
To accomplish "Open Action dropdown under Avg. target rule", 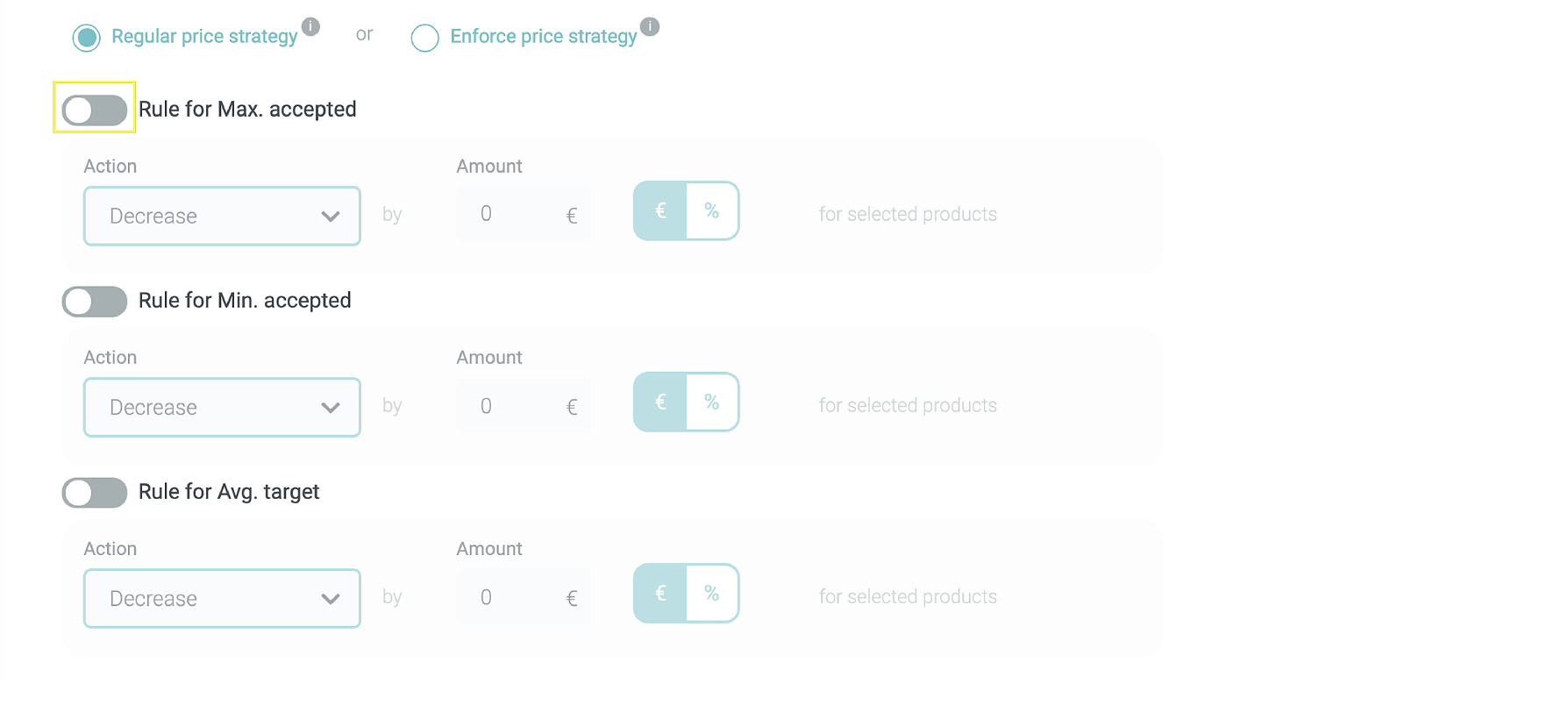I will 222,598.
